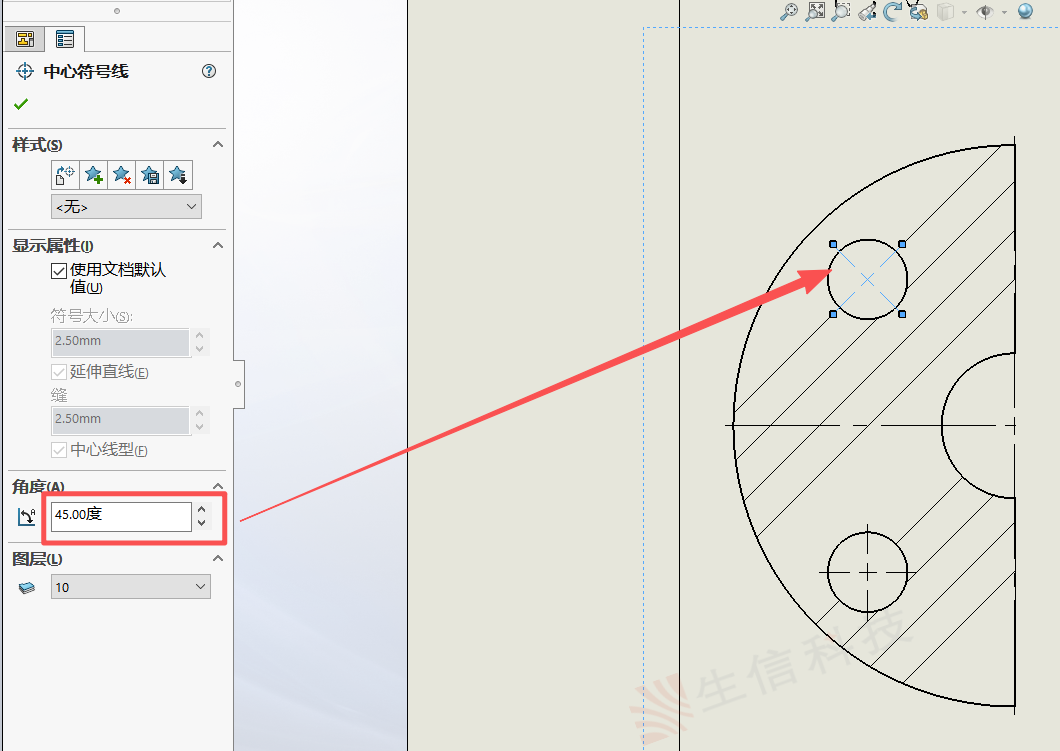The image size is (1060, 751).
Task: Confirm with the green checkmark
Action: point(21,104)
